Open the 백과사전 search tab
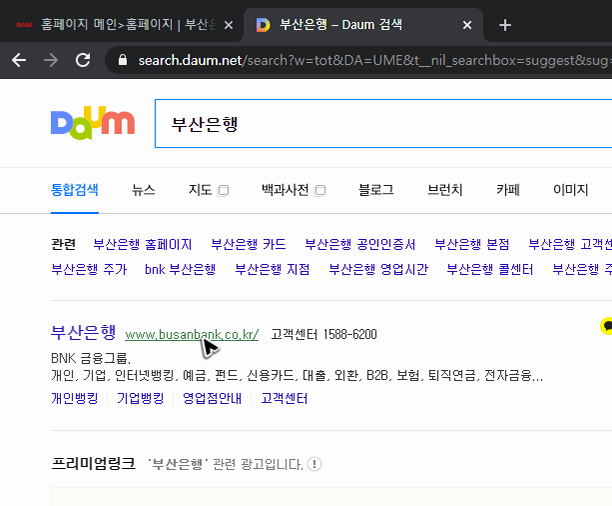Image resolution: width=612 pixels, height=506 pixels. (285, 190)
